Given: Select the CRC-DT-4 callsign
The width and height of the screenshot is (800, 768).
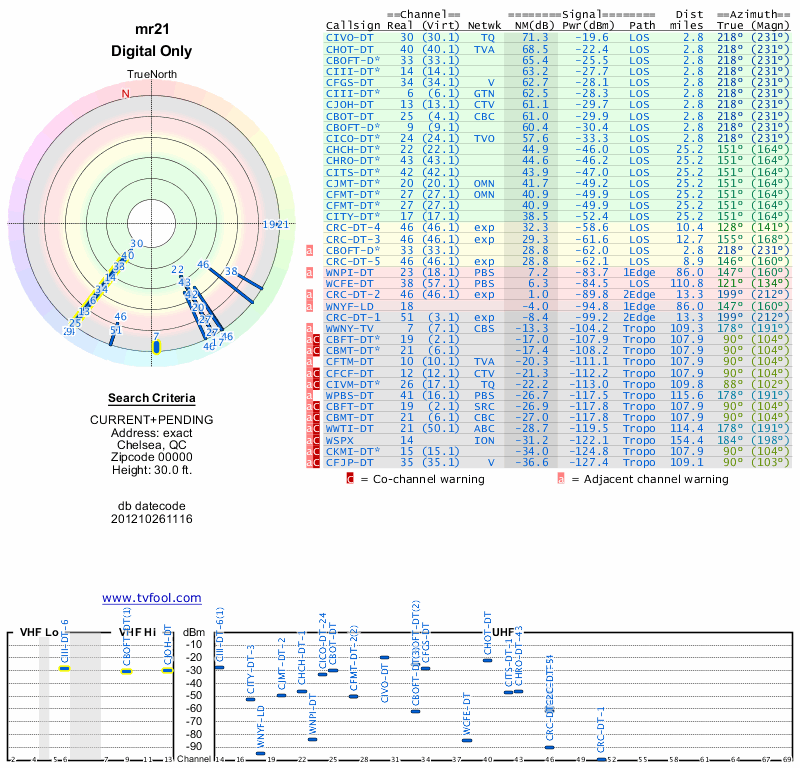Looking at the screenshot, I should 353,228.
